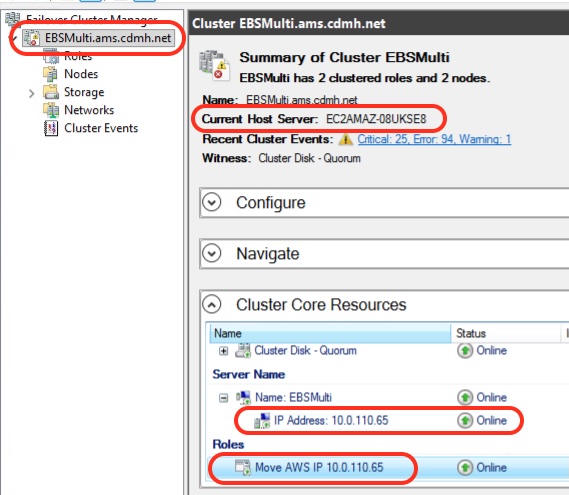Click Online status icon for Name: EBSMulti

[465, 397]
